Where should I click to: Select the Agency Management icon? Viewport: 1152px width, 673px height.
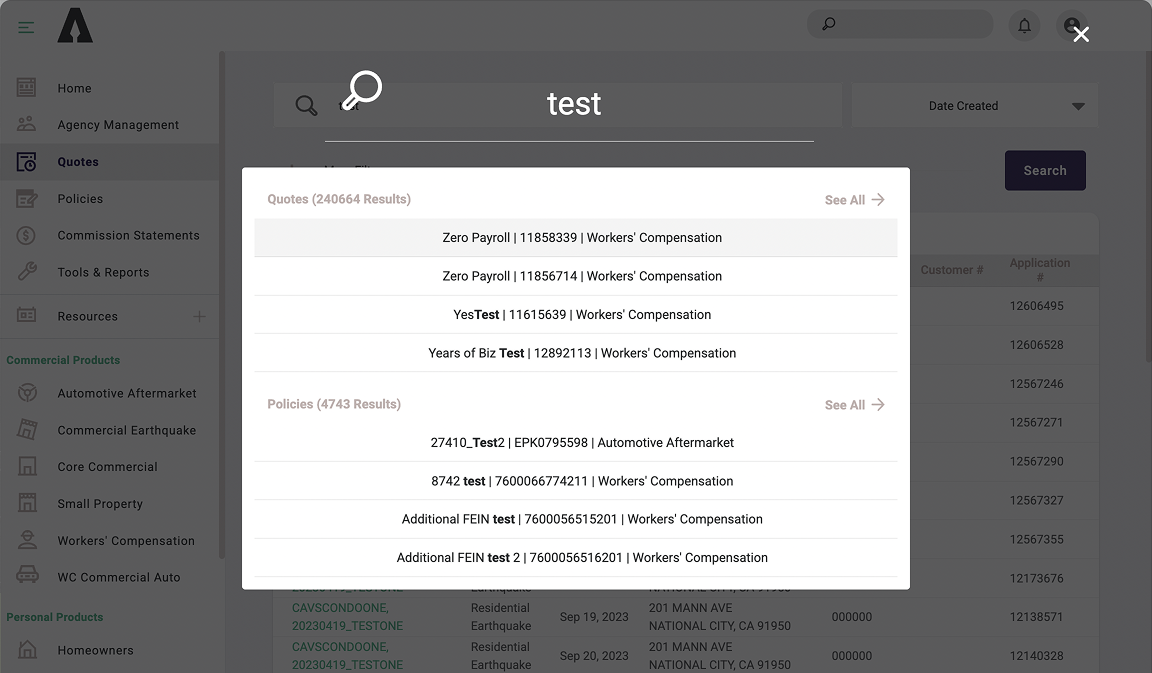(x=25, y=124)
